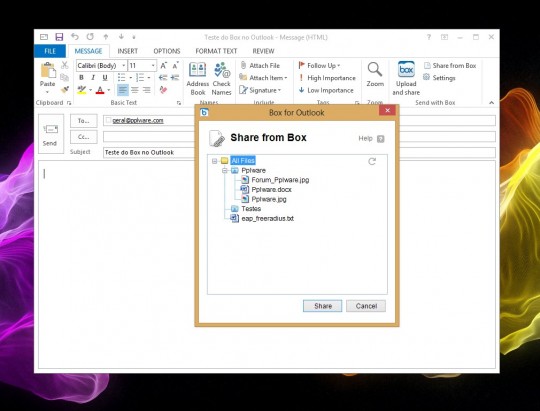Open highlight color dropdown arrow
This screenshot has width=540, height=411.
90,90
